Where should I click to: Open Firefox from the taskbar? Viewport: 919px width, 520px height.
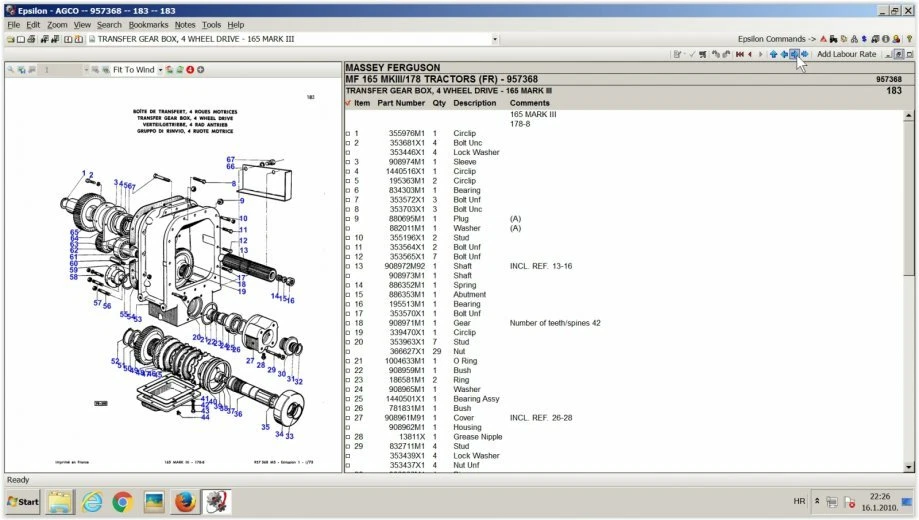(185, 502)
